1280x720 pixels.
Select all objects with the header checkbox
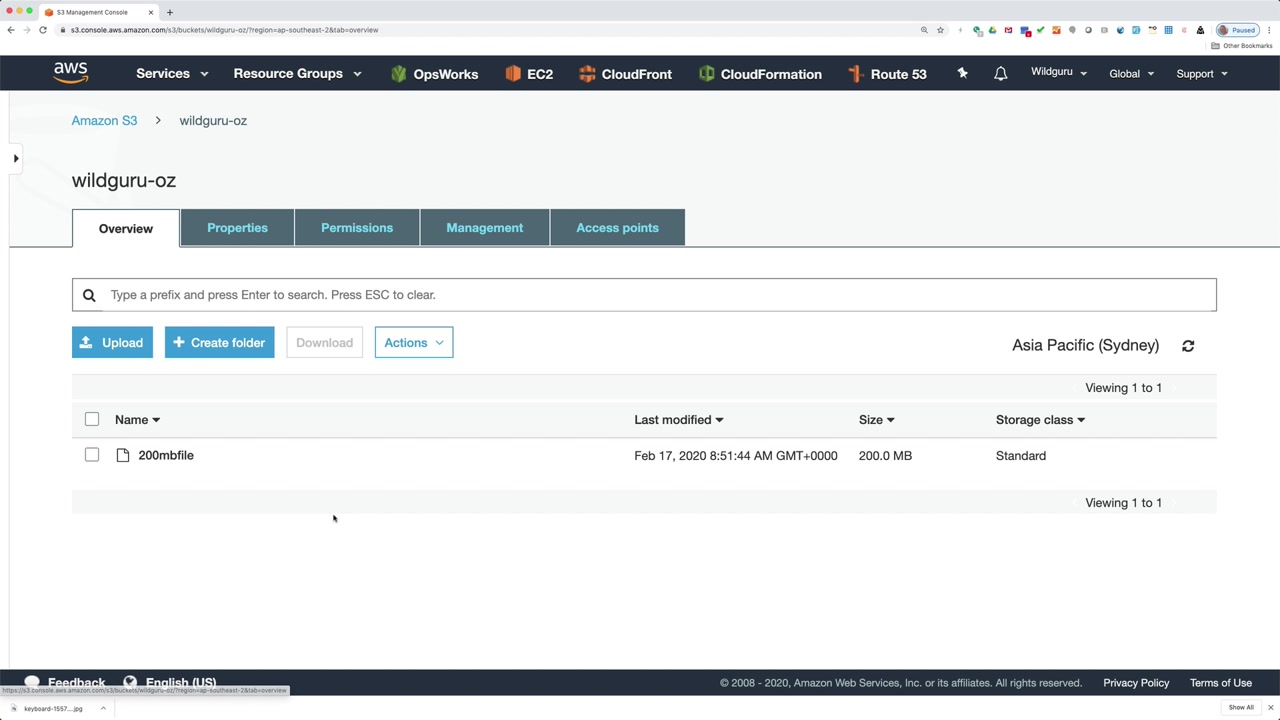[x=92, y=419]
